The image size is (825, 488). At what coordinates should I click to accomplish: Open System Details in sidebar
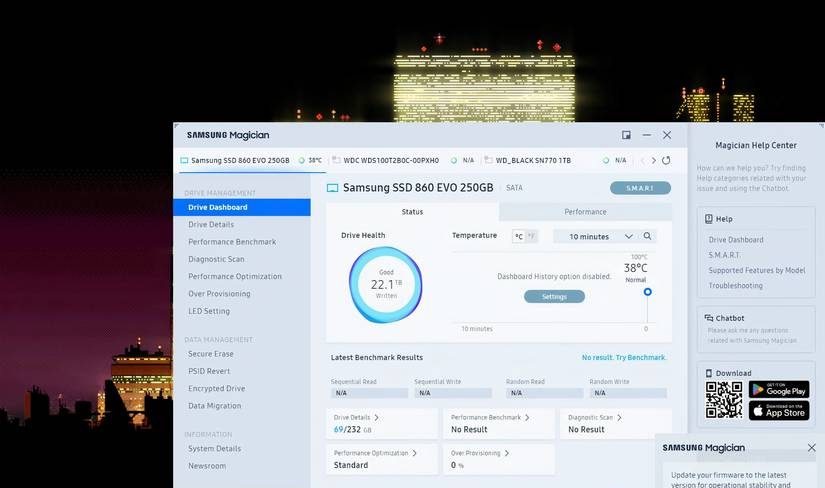(215, 449)
